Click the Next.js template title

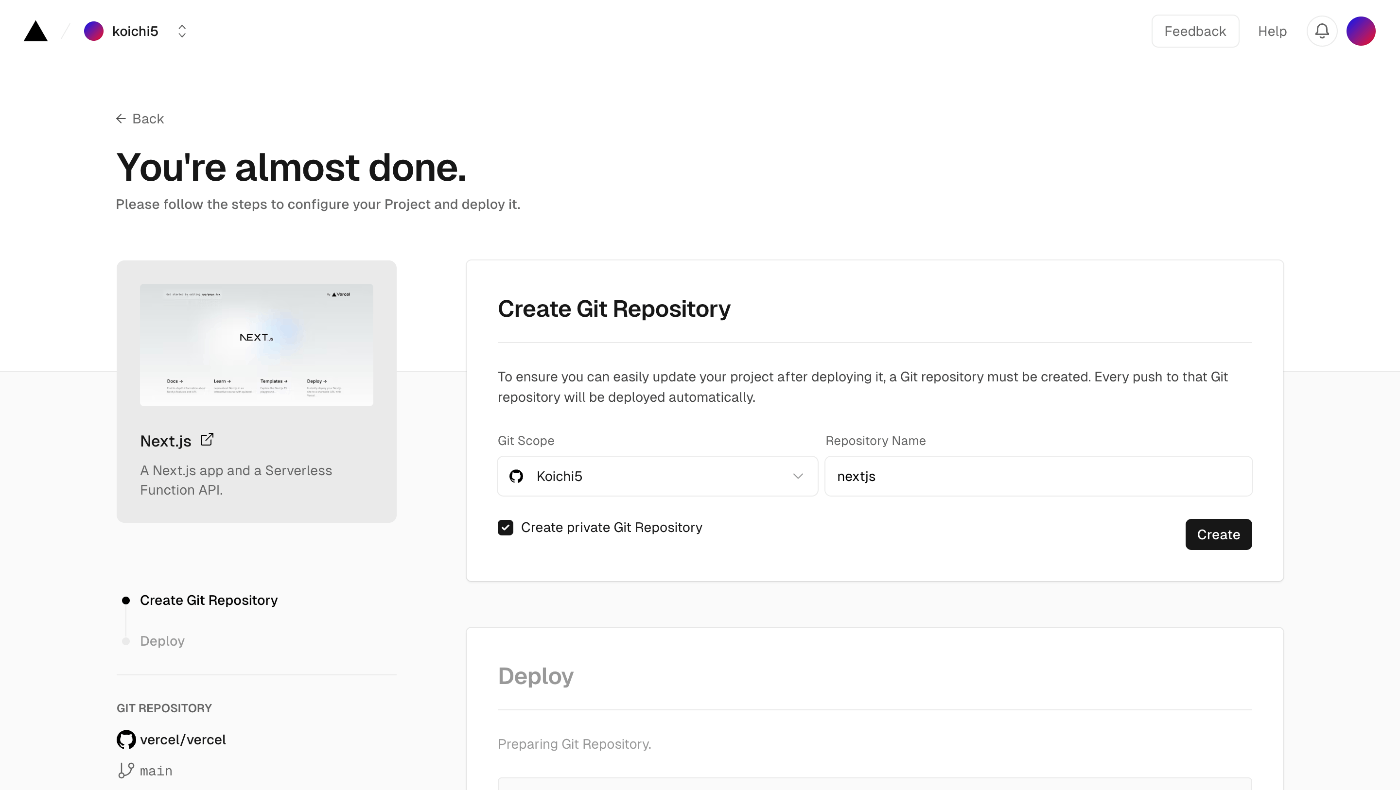click(x=166, y=441)
